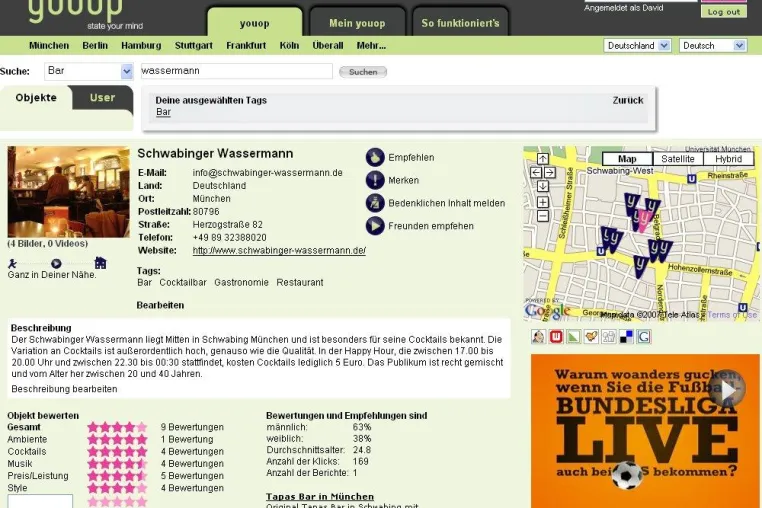Click the Zurück link
The image size is (762, 508).
pyautogui.click(x=628, y=100)
